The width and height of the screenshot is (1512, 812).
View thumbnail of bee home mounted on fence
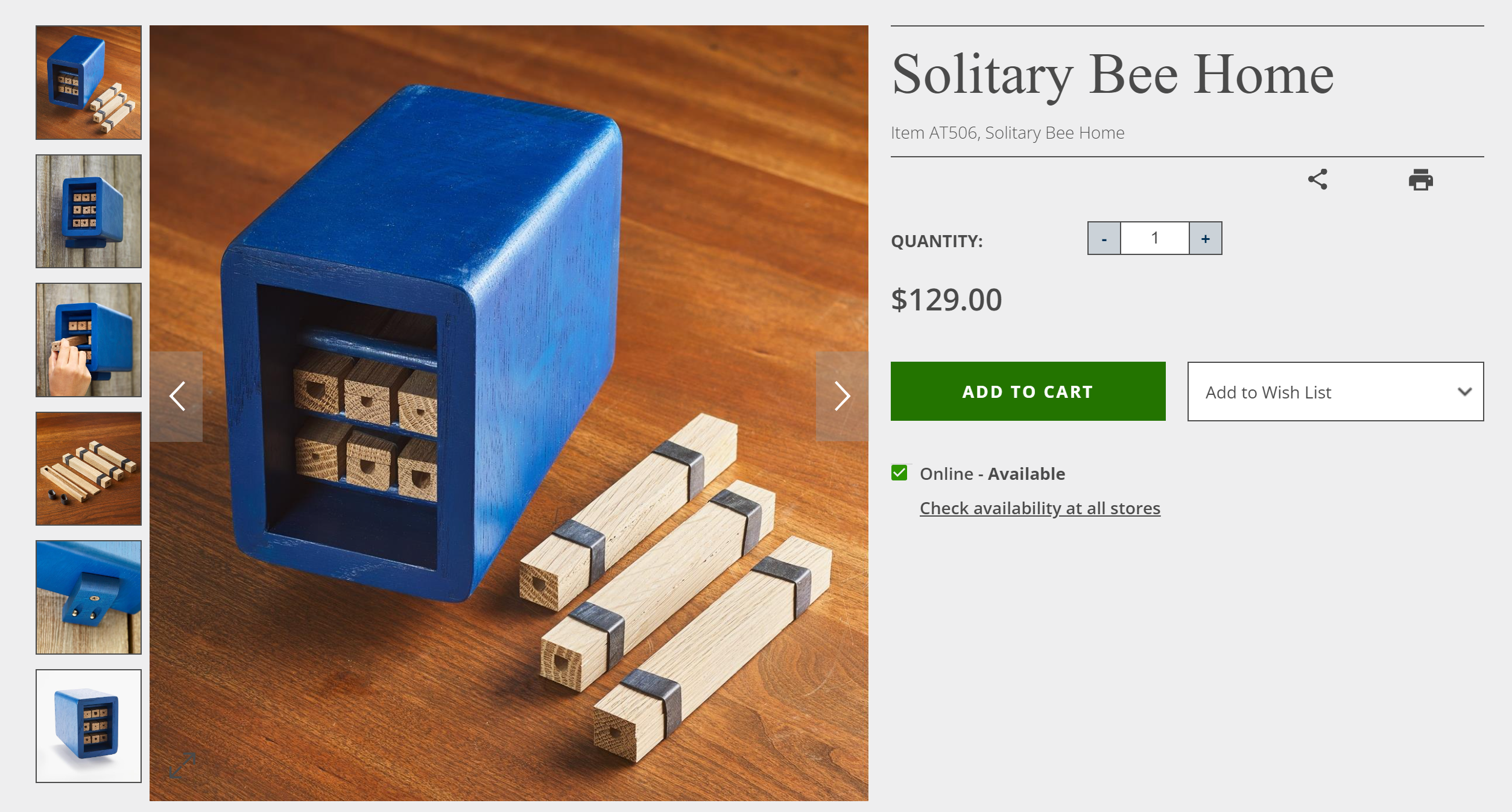point(89,211)
